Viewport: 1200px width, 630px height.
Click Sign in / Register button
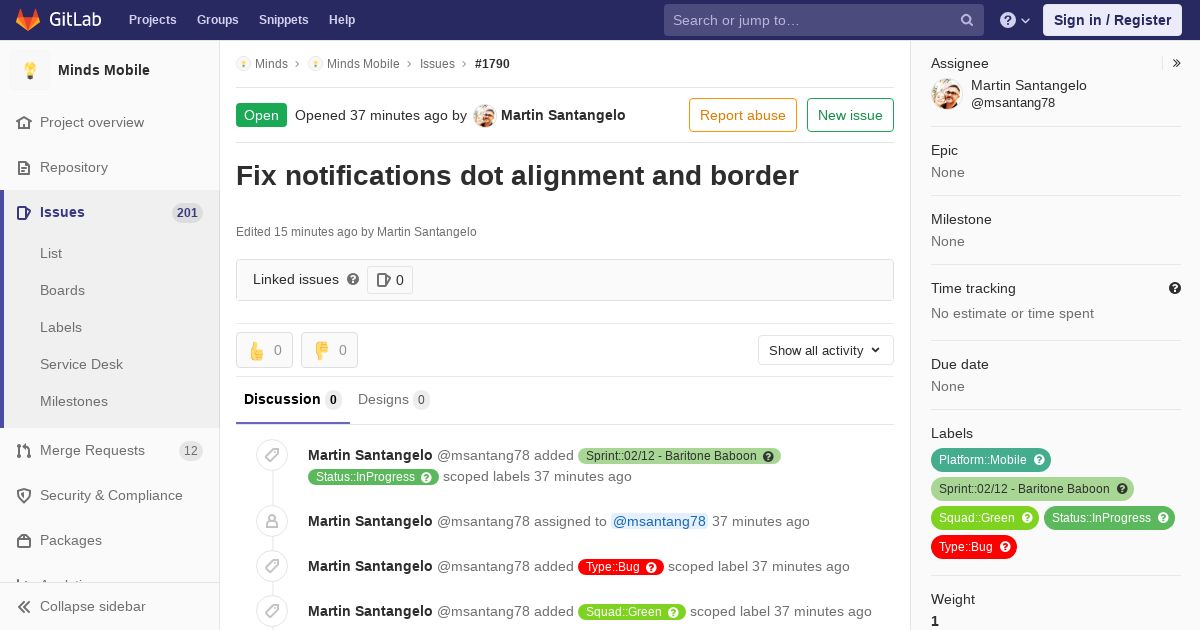point(1112,20)
